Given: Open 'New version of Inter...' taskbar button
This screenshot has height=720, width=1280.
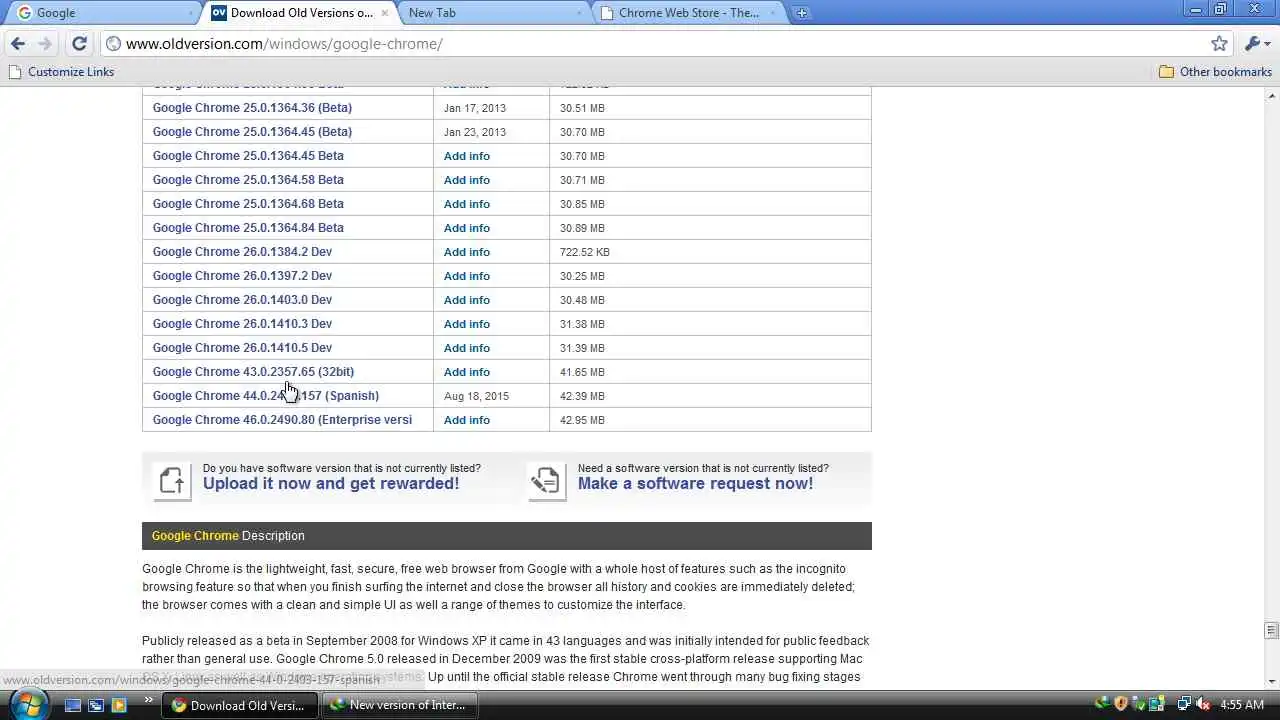Looking at the screenshot, I should pyautogui.click(x=398, y=705).
